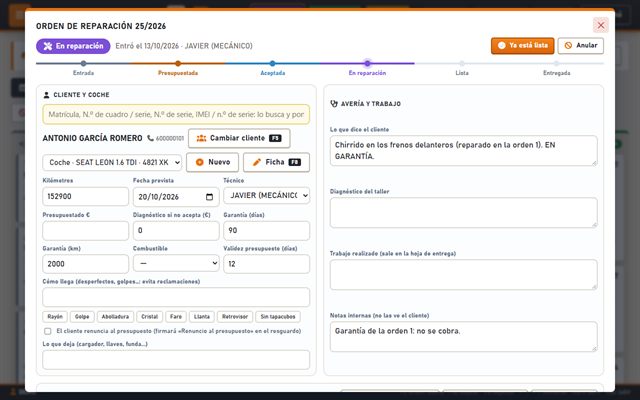
Task: Click customer name Antonio García Romero
Action: coord(92,138)
